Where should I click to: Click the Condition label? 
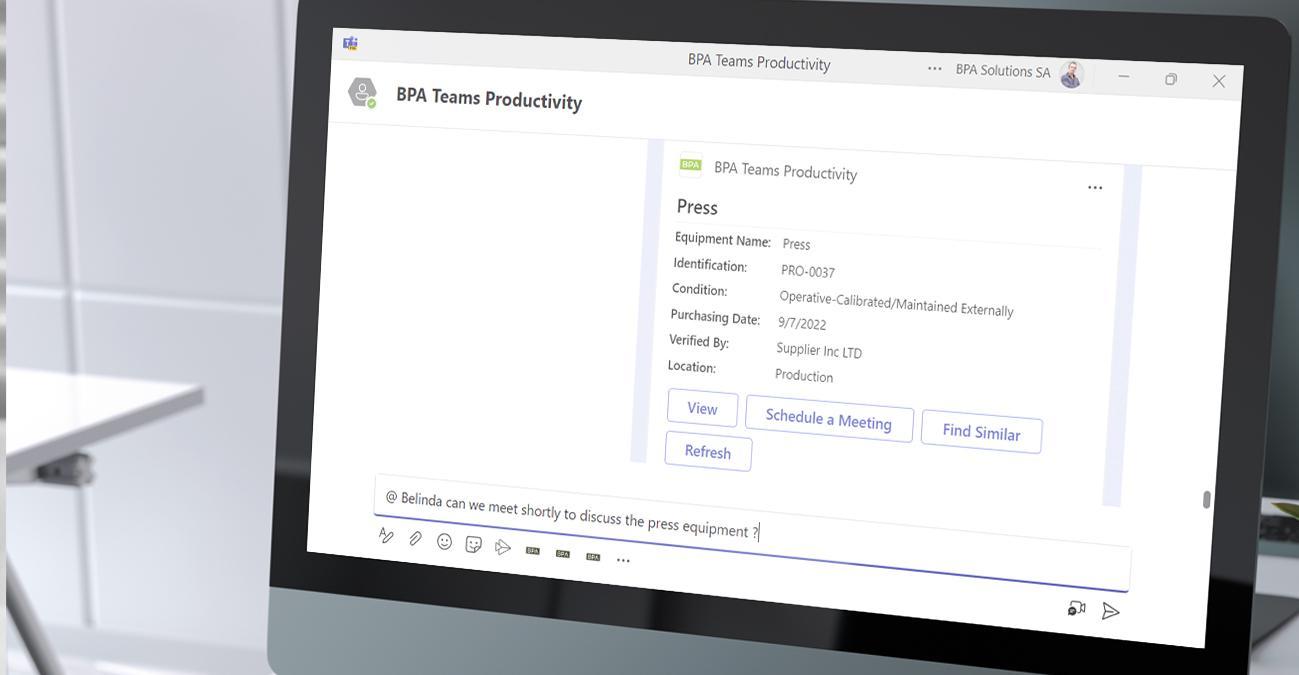tap(700, 290)
